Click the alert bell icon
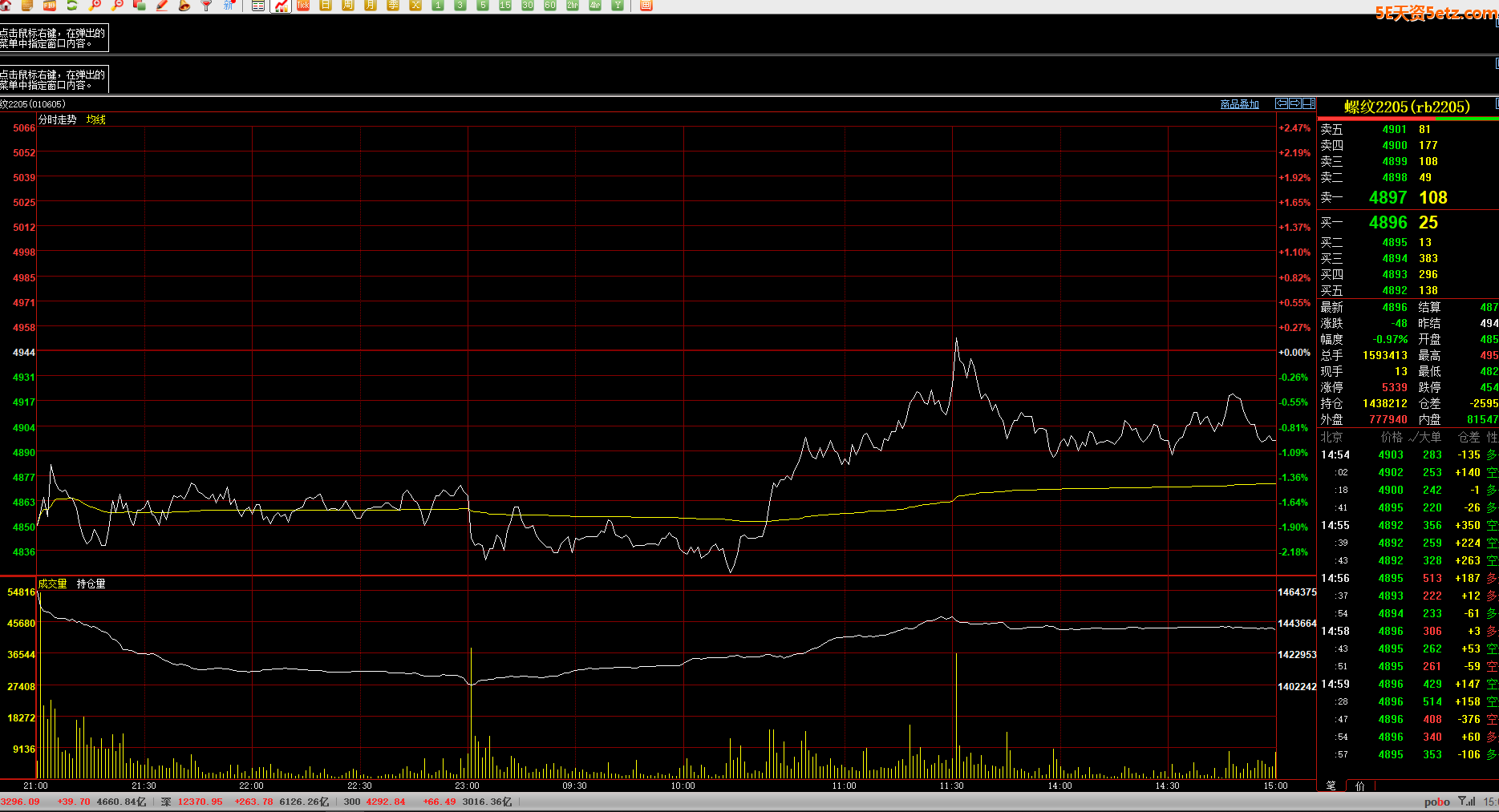Image resolution: width=1499 pixels, height=812 pixels. (184, 5)
